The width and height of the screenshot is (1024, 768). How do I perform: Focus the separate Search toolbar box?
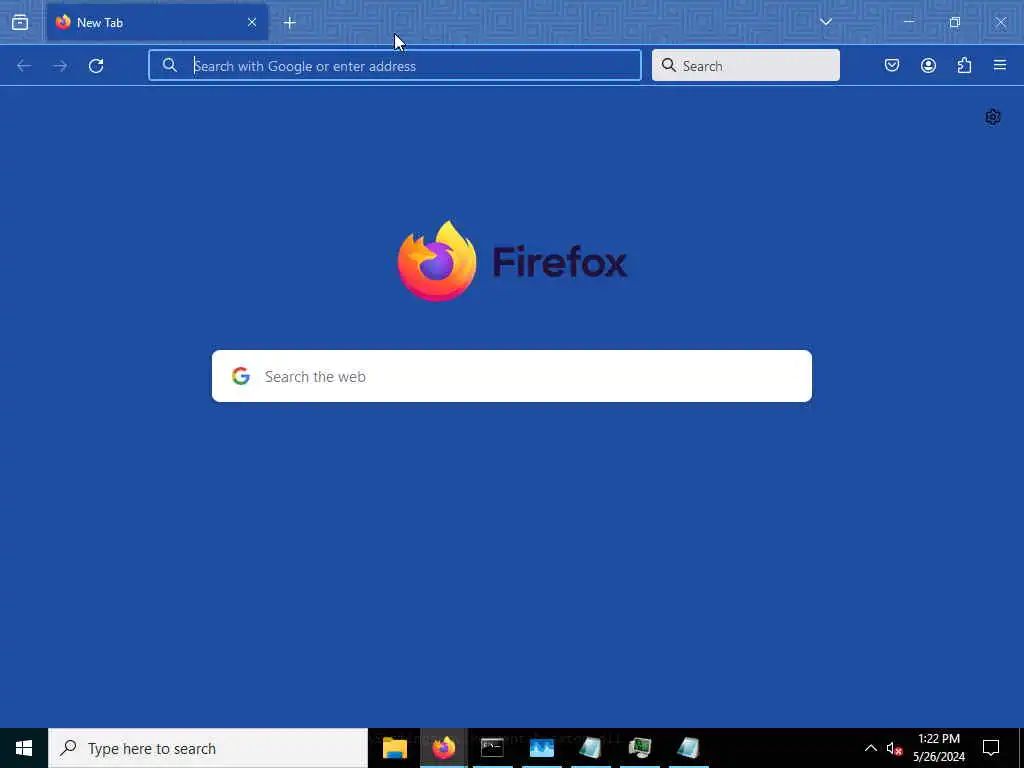pos(746,65)
